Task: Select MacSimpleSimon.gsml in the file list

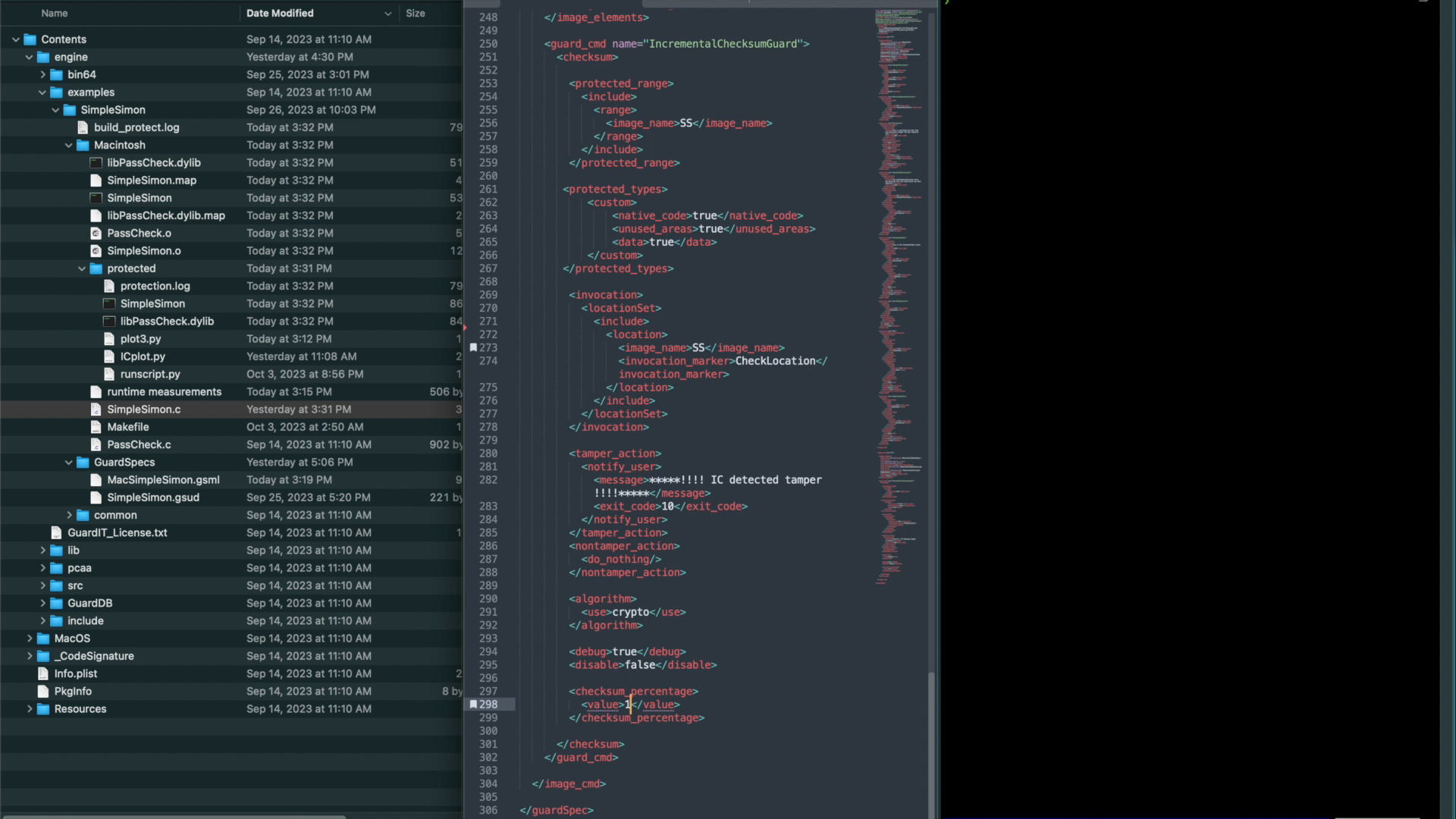Action: tap(163, 479)
